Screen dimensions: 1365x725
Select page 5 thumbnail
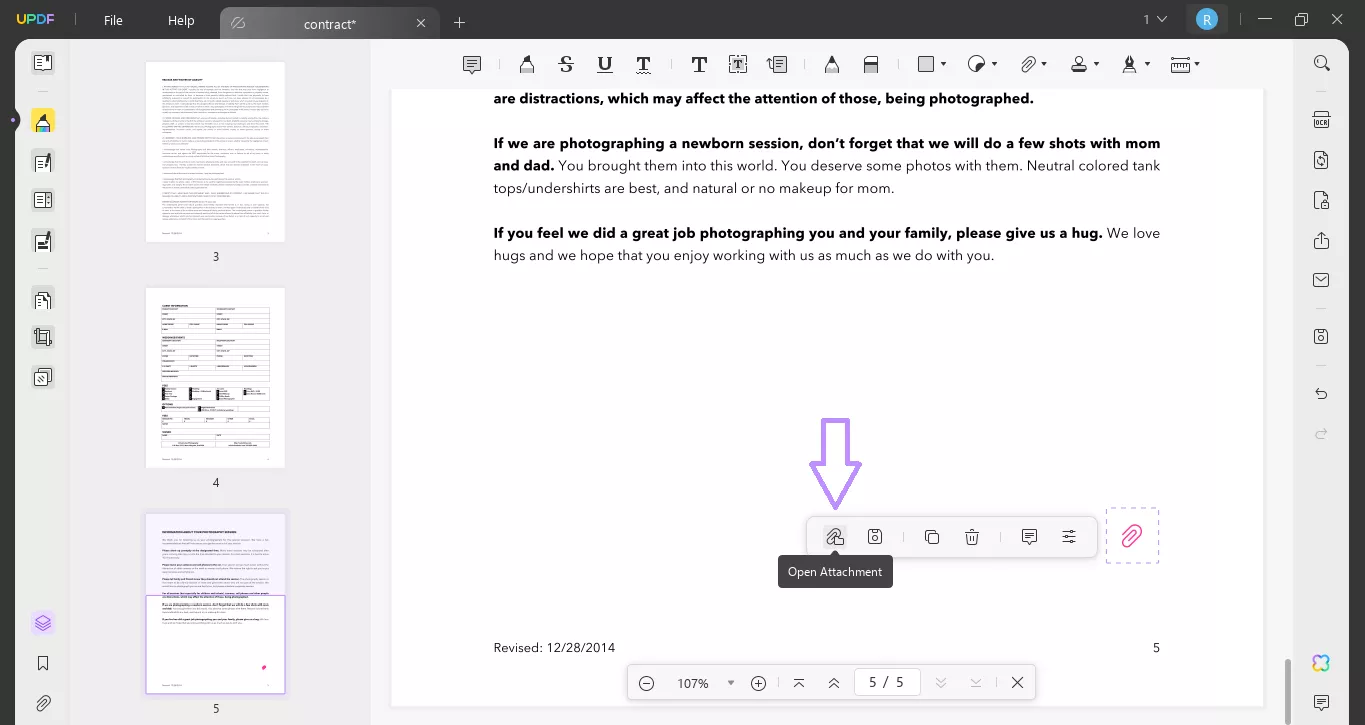215,603
